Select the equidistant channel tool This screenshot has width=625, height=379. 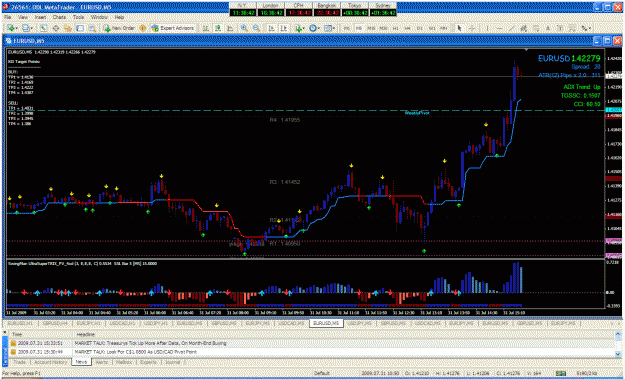(x=524, y=28)
